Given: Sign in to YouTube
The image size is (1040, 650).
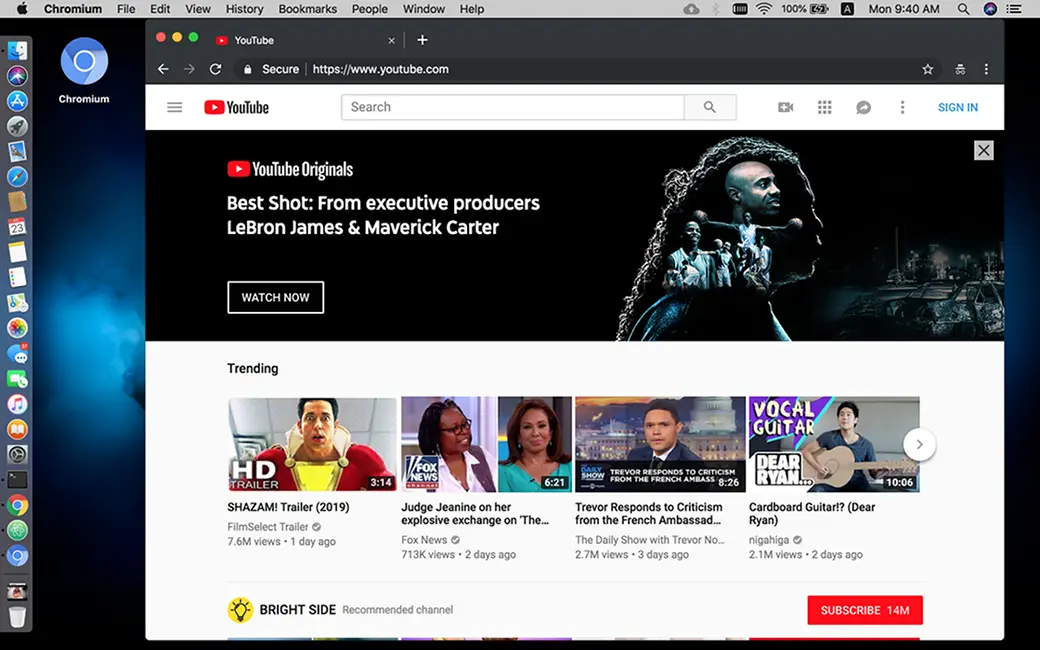Looking at the screenshot, I should pyautogui.click(x=957, y=107).
